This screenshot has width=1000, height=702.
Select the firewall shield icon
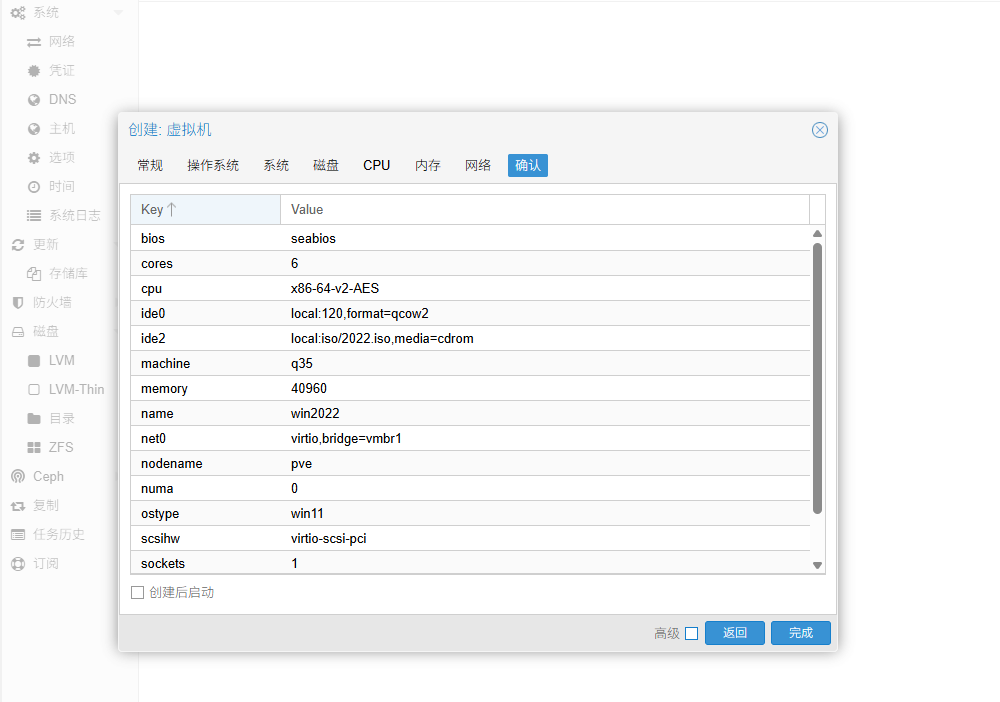(x=18, y=302)
